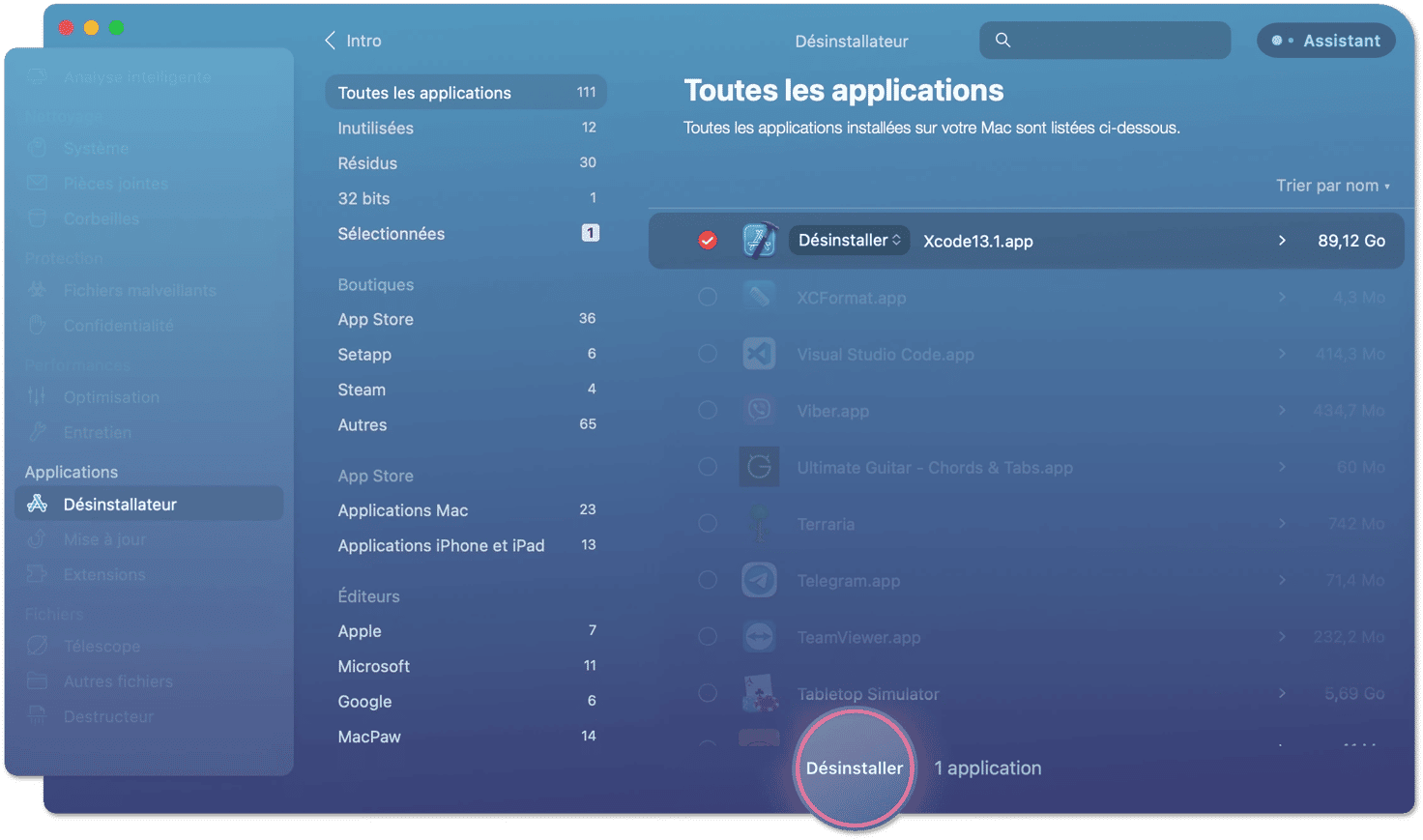This screenshot has height=840, width=1423.
Task: Select the Ultimate Guitar app checkbox
Action: (x=708, y=467)
